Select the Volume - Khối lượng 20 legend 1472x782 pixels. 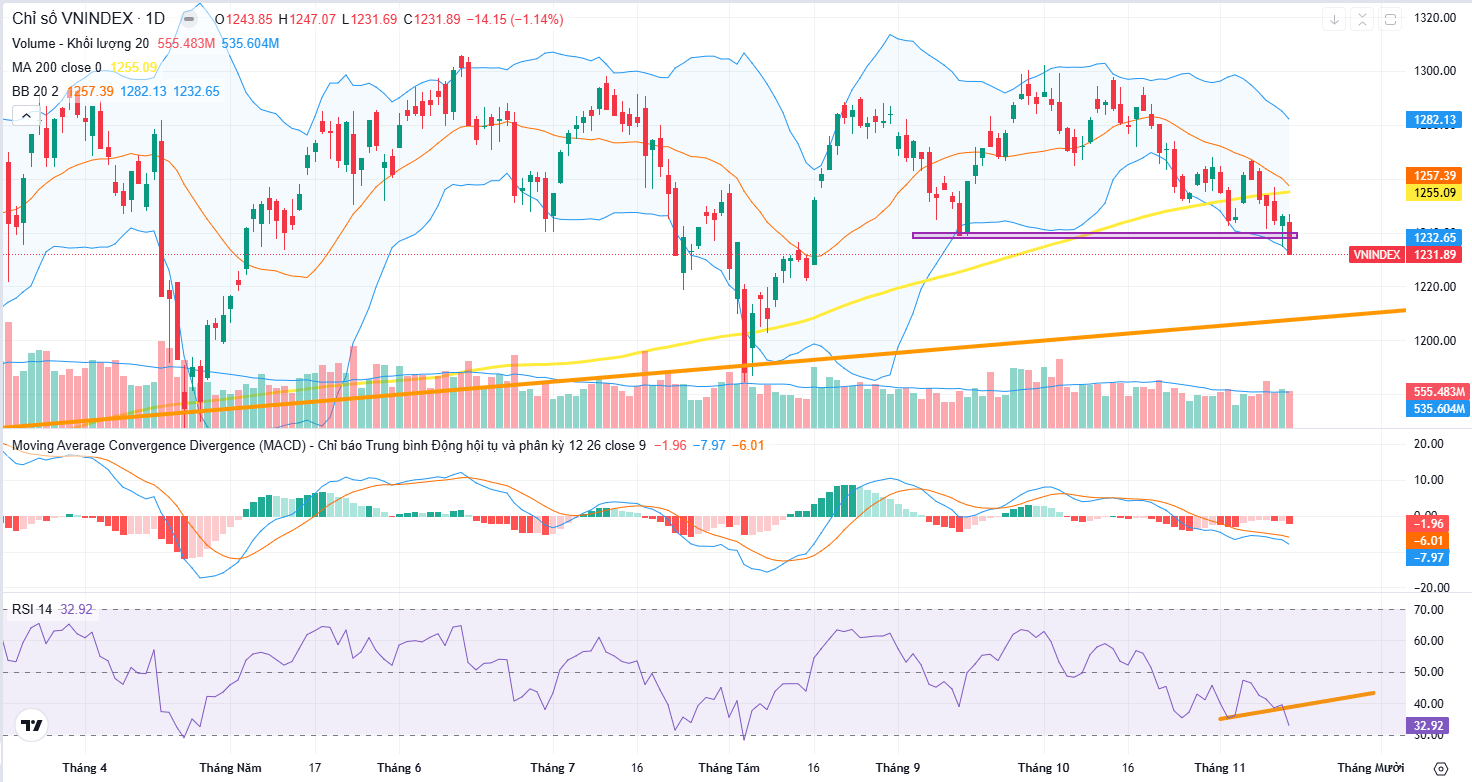click(81, 43)
